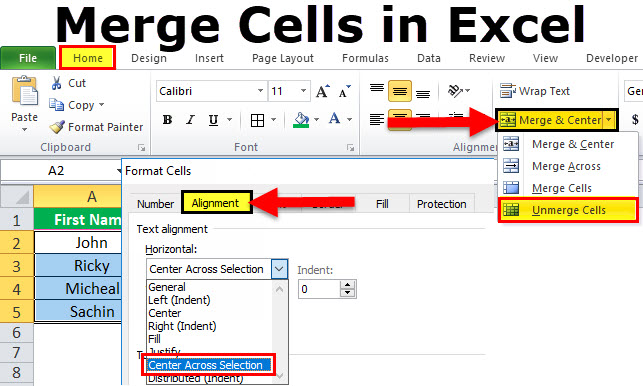Open the Fill tab in Format Cells
Image resolution: width=643 pixels, height=386 pixels.
coord(382,204)
